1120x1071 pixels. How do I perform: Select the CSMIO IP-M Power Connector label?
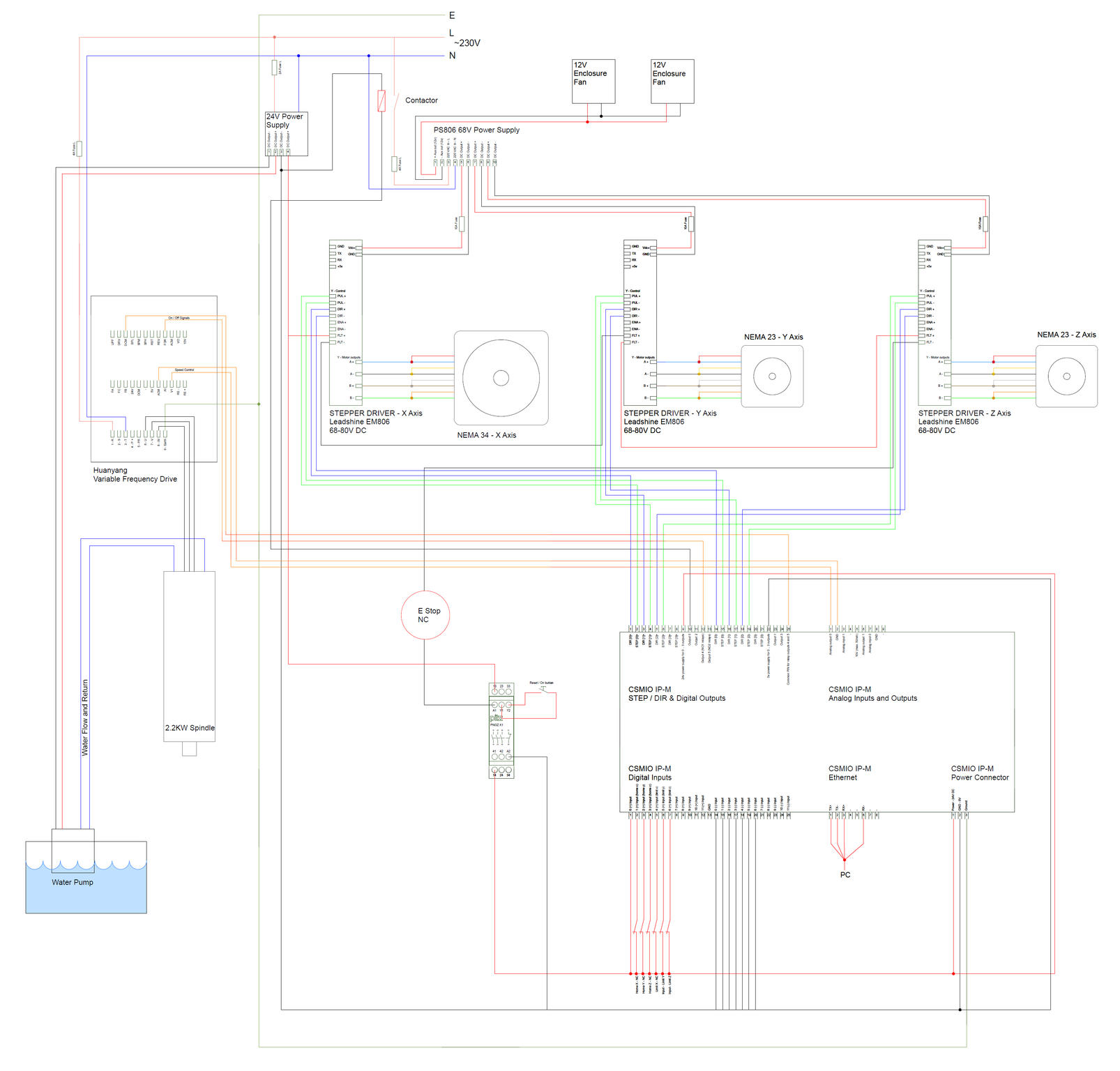coord(979,773)
